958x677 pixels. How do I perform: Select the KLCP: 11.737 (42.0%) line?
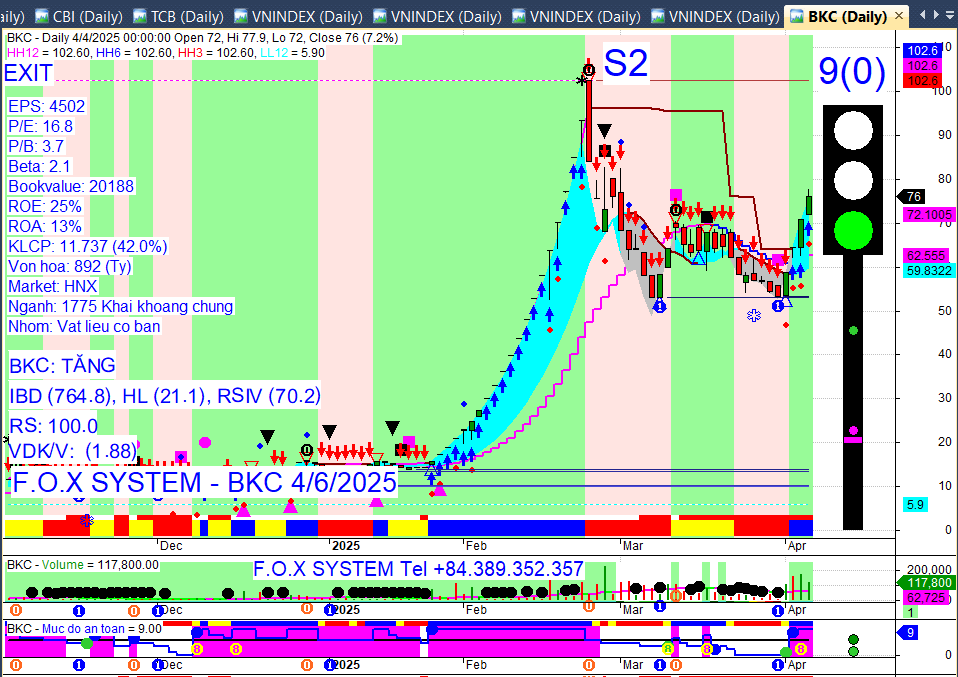click(x=87, y=246)
